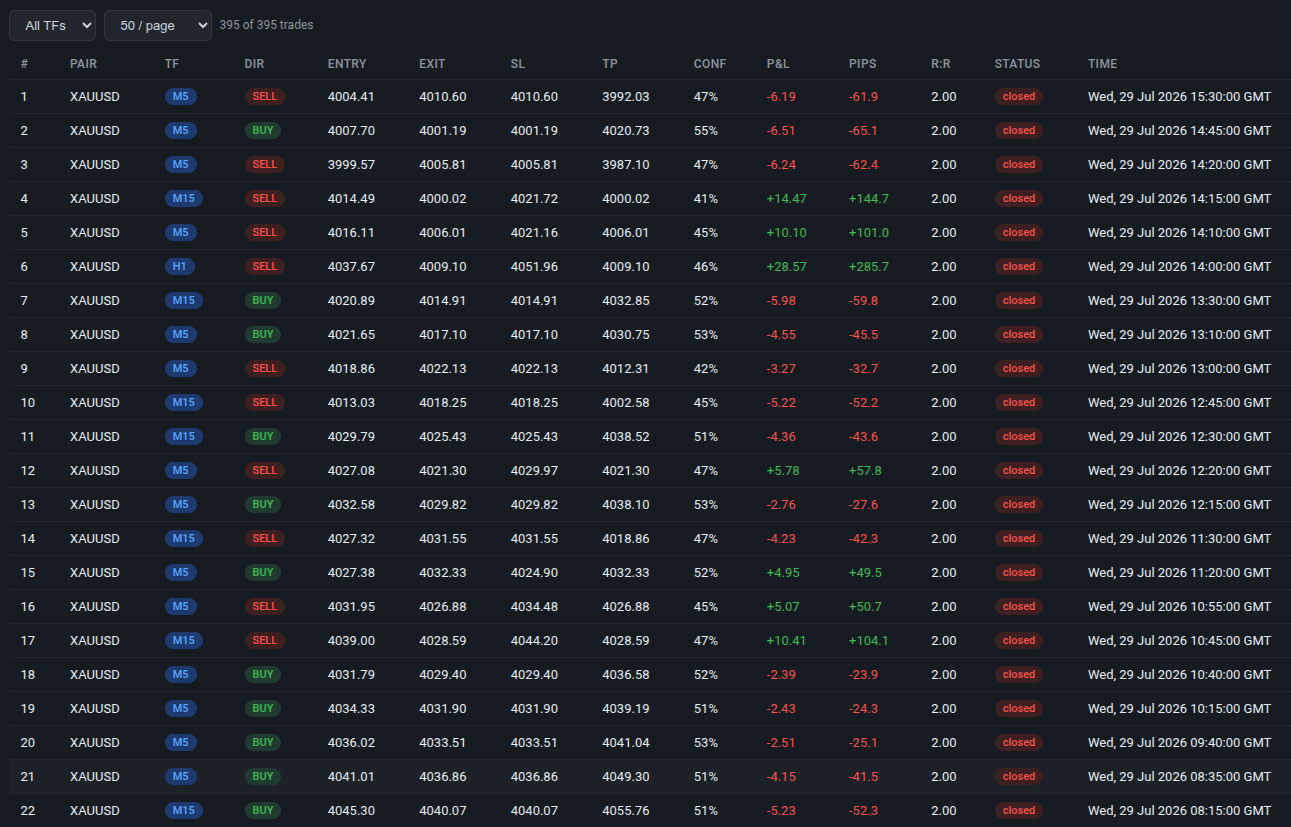Click the M15 badge in row 4

(x=184, y=199)
